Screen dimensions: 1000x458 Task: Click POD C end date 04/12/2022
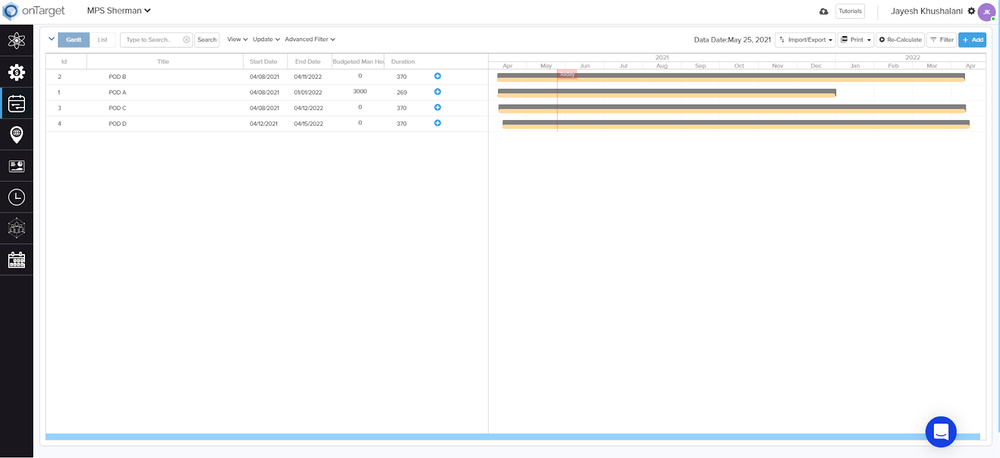click(x=309, y=108)
